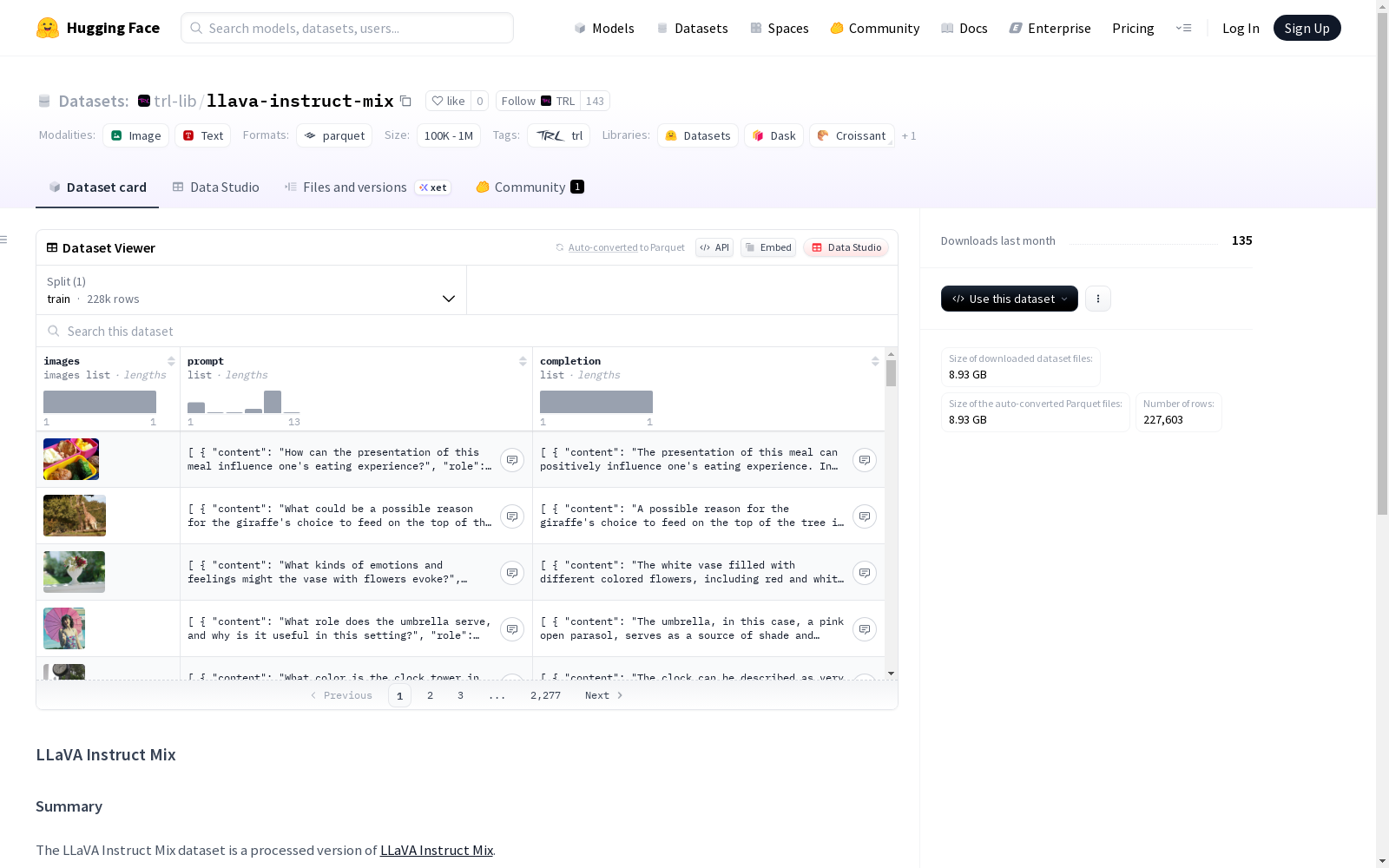Screen dimensions: 1389x868
Task: Go to page 3 of the dataset
Action: coord(460,695)
